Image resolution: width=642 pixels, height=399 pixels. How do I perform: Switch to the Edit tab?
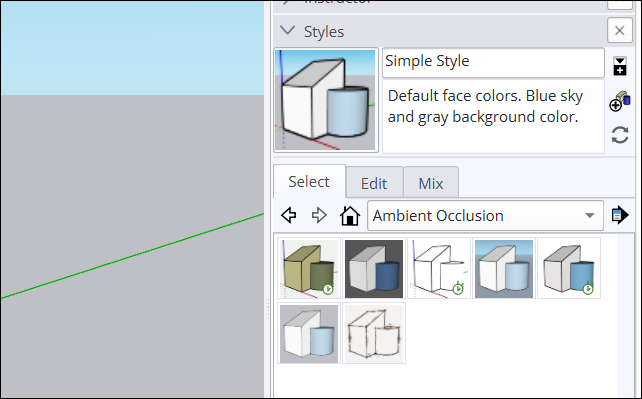pos(374,183)
